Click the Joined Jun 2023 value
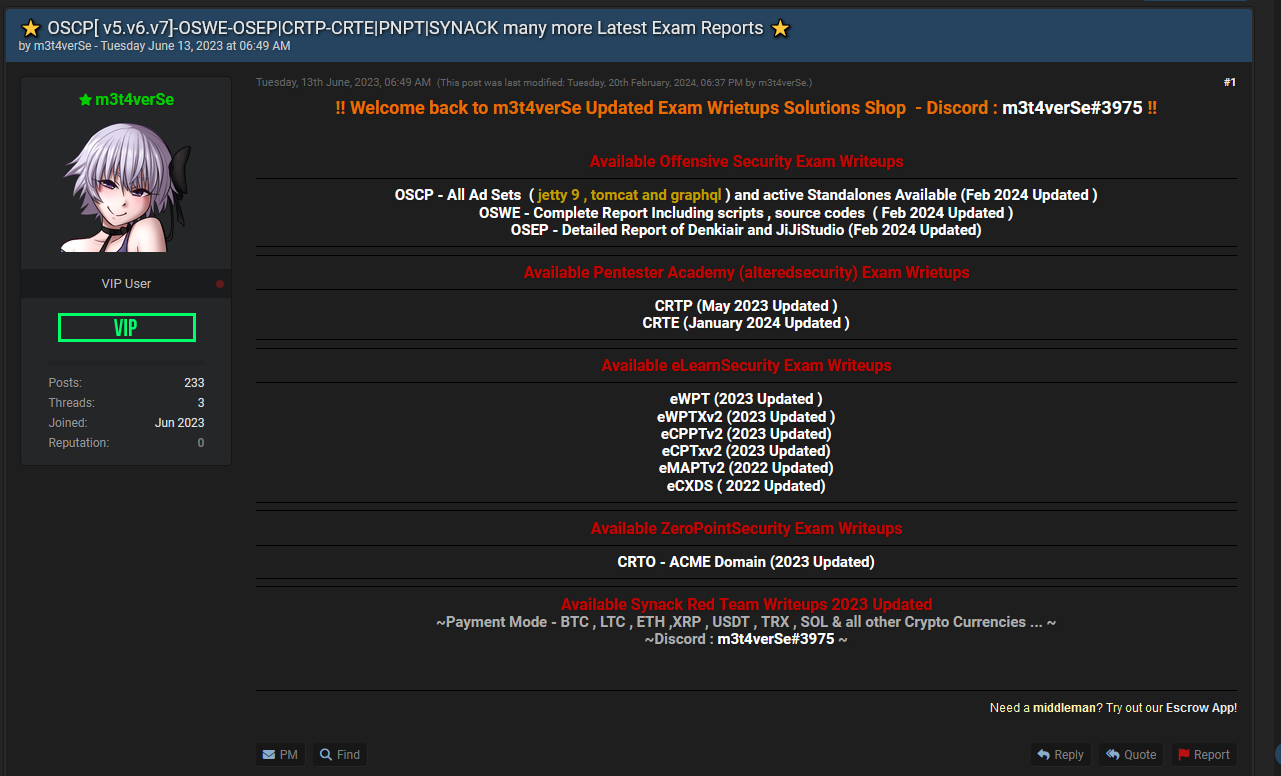Screen dimensions: 1281x776 pyautogui.click(x=179, y=422)
